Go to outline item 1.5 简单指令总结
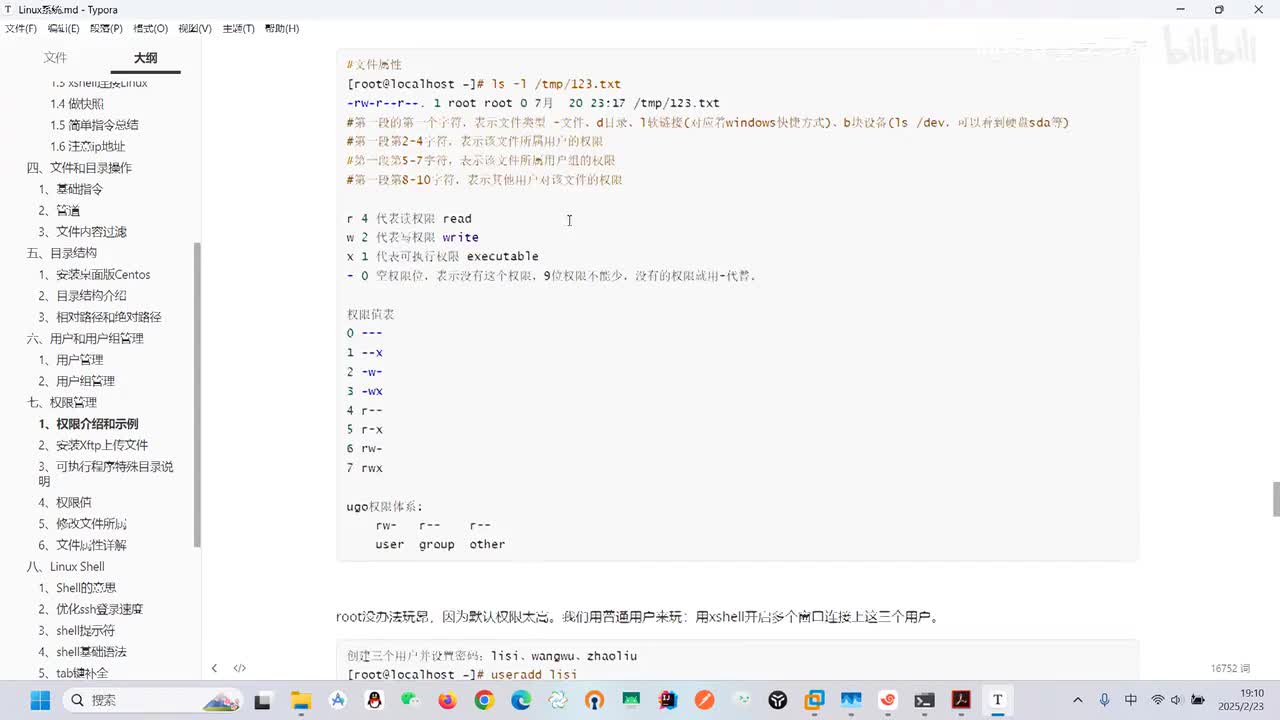 [x=94, y=125]
